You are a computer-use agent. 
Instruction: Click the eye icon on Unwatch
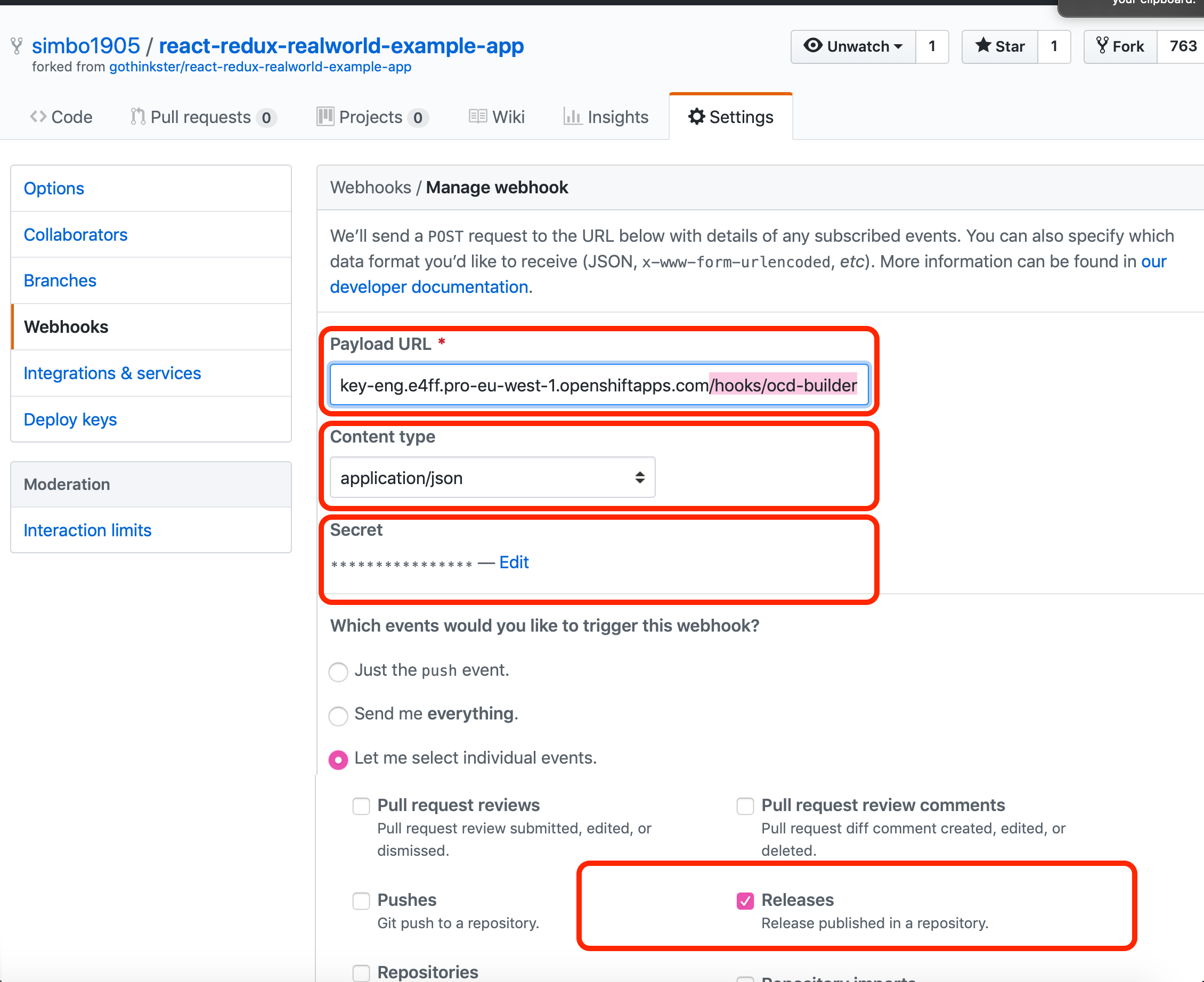point(813,45)
